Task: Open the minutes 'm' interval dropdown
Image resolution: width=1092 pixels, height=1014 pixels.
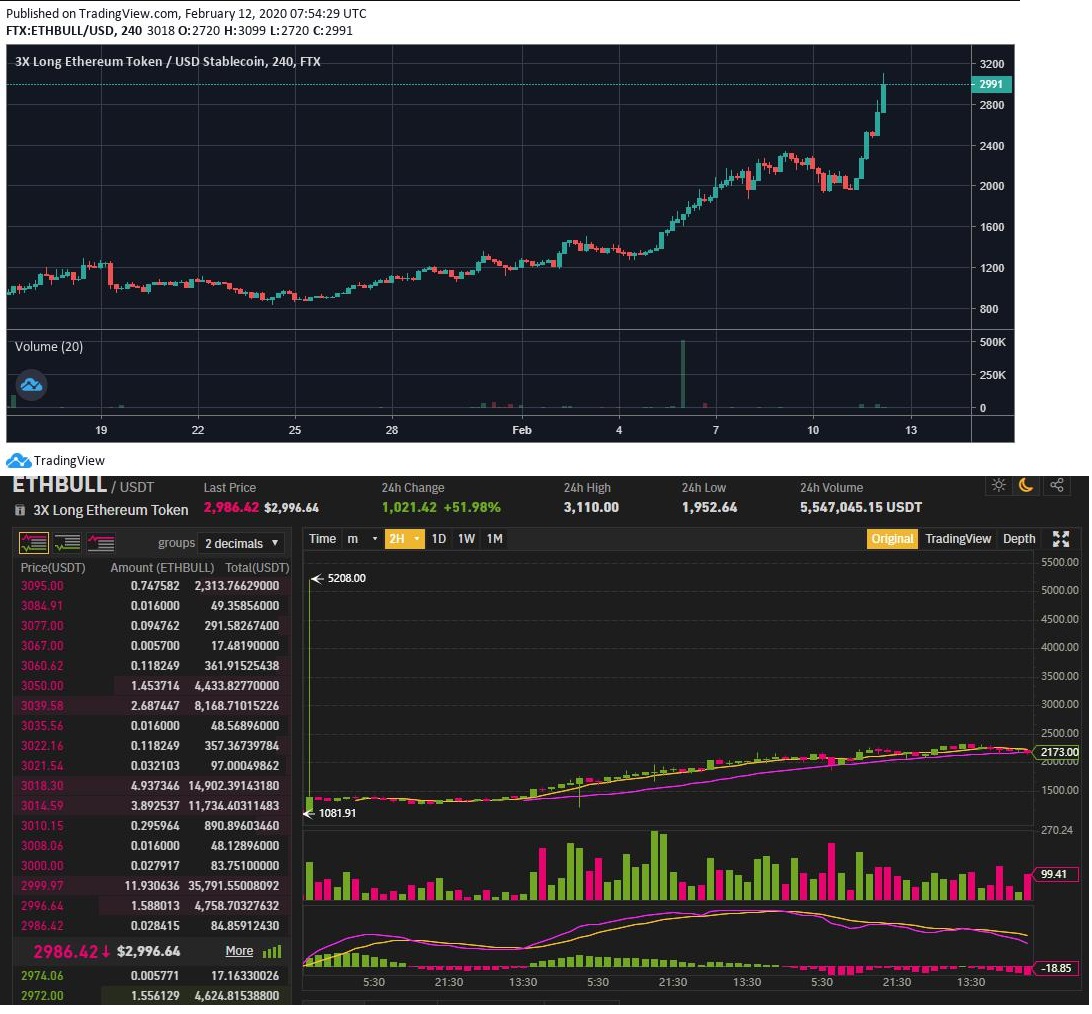Action: 362,539
